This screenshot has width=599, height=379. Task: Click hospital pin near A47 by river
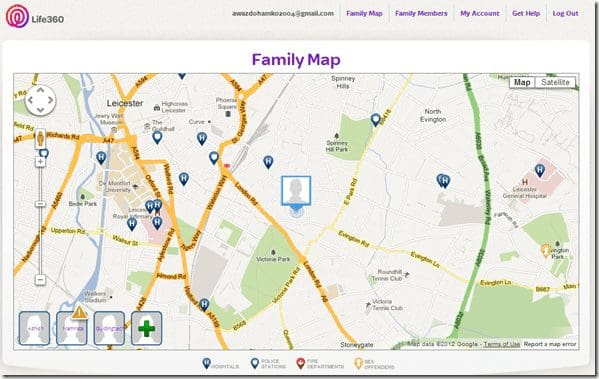(101, 157)
